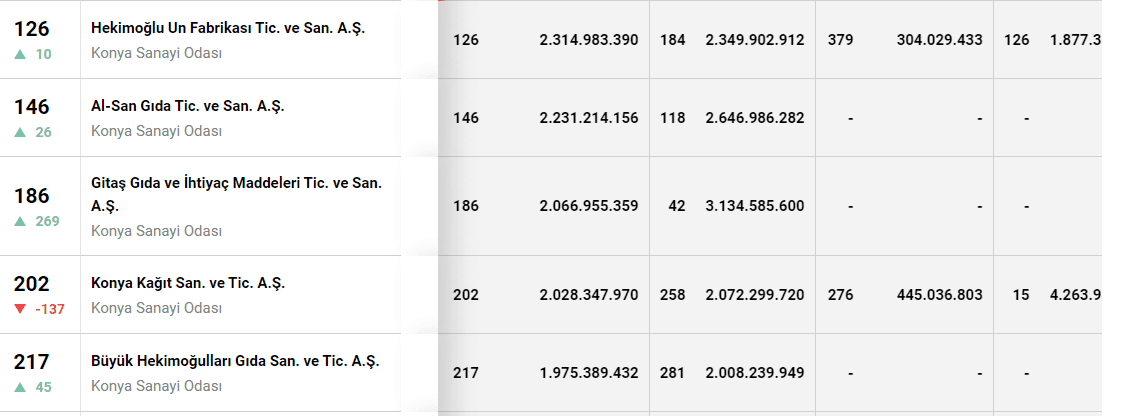This screenshot has width=1134, height=416.
Task: Click Konya Sanayi Odası under Al-San Gıda
Action: coord(156,131)
